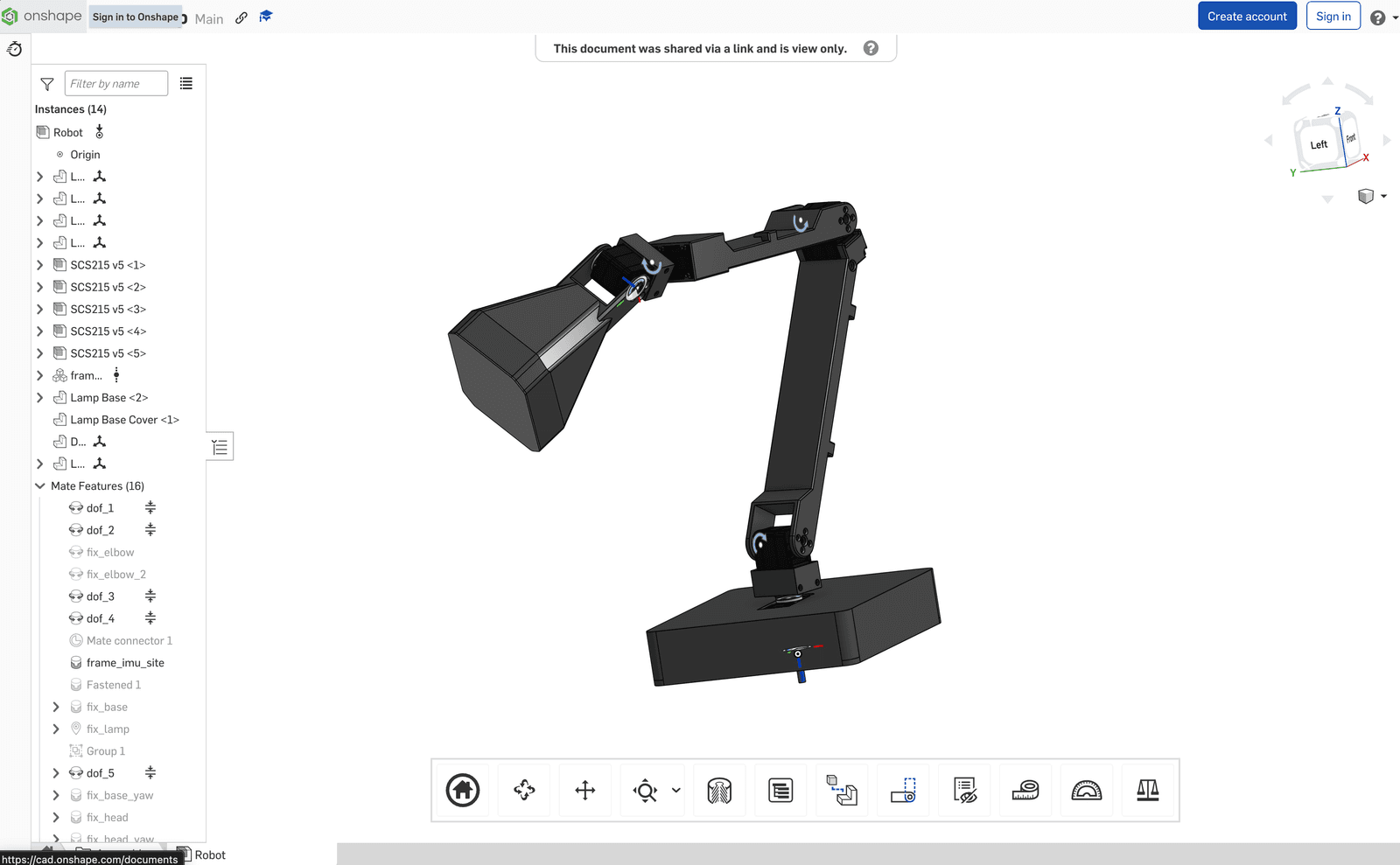The height and width of the screenshot is (865, 1400).
Task: Toggle the instance list view icon
Action: (x=186, y=84)
